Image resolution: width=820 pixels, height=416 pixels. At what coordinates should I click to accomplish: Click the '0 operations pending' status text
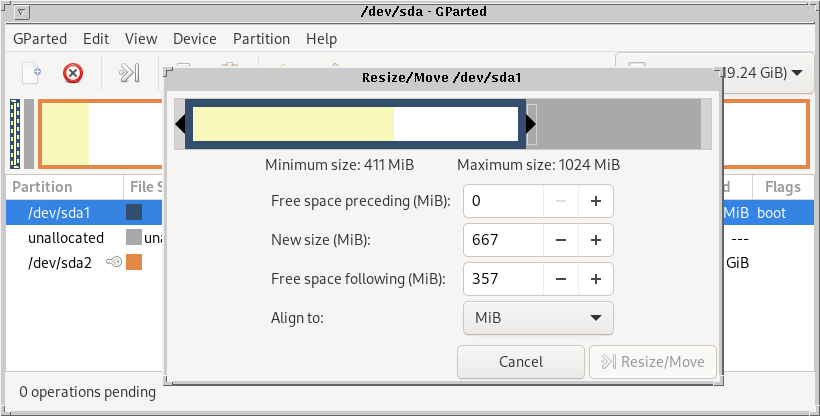87,391
